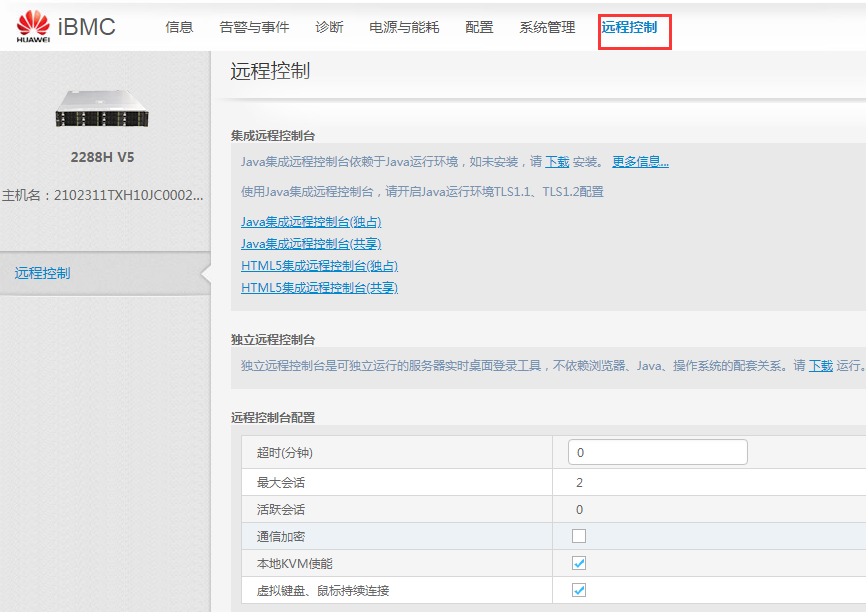Launch HTML5集成远程控制台(共享)
866x612 pixels.
click(x=319, y=288)
